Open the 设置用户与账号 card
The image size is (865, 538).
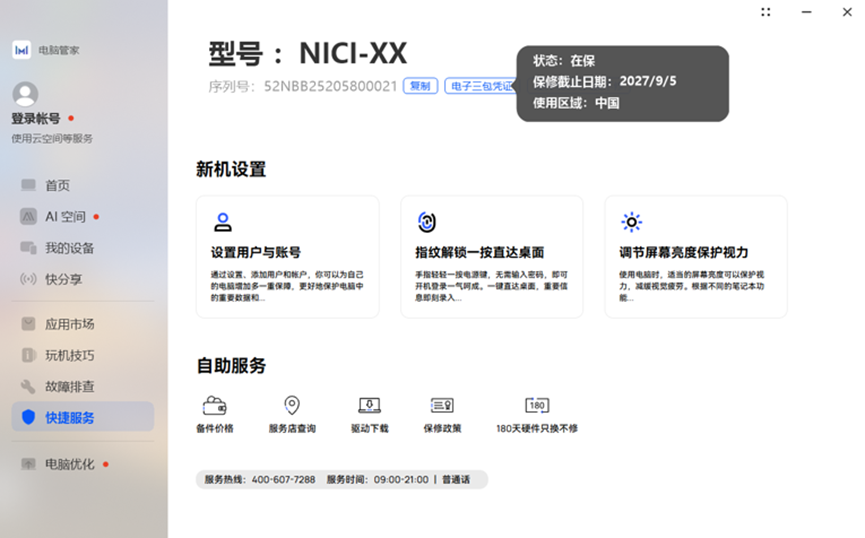[x=288, y=257]
